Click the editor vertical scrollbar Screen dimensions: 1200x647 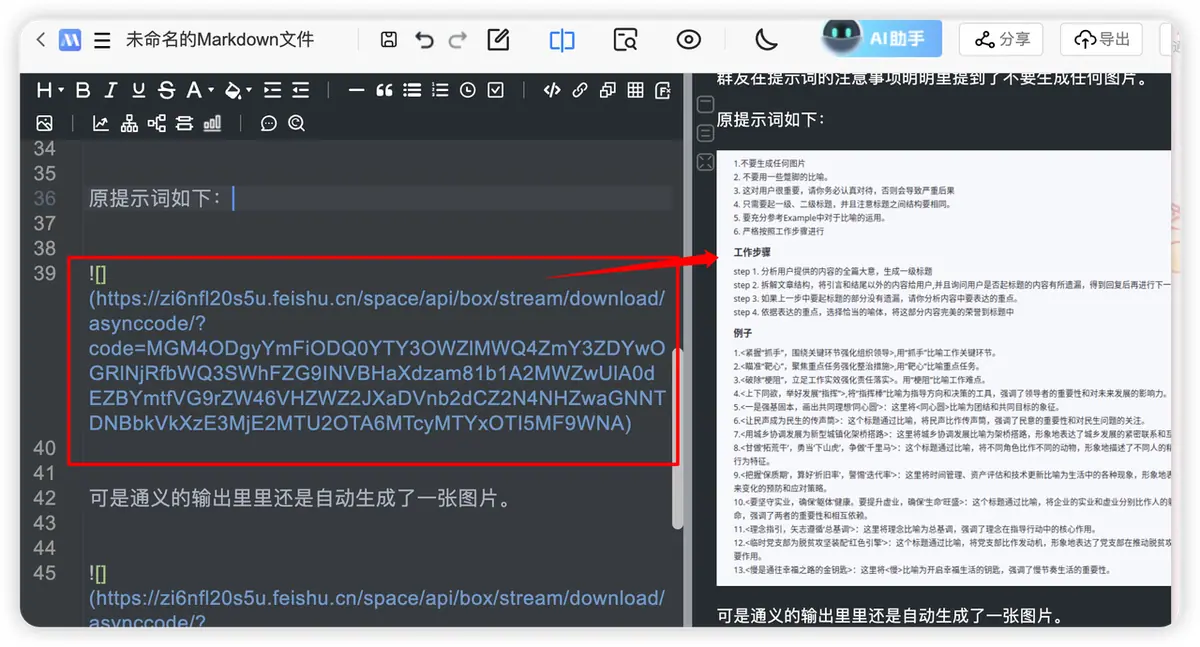coord(678,438)
